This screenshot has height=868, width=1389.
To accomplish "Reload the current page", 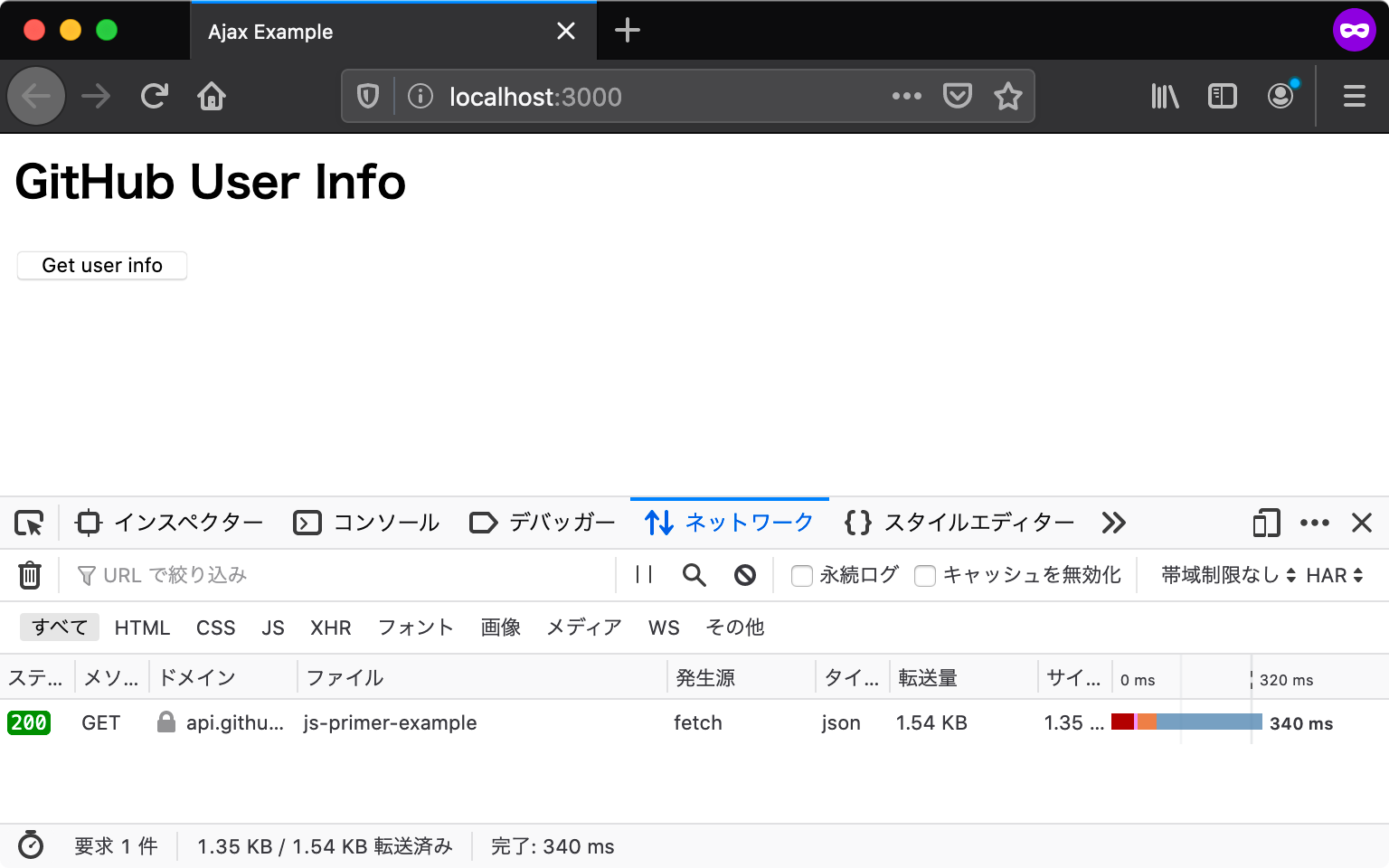I will pos(154,96).
